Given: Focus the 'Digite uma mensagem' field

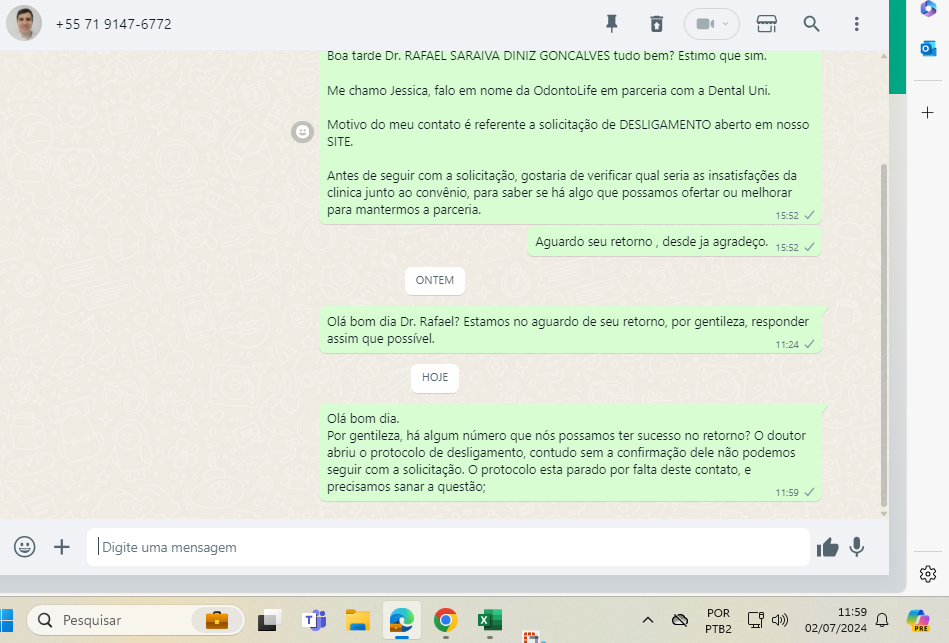Looking at the screenshot, I should (448, 547).
